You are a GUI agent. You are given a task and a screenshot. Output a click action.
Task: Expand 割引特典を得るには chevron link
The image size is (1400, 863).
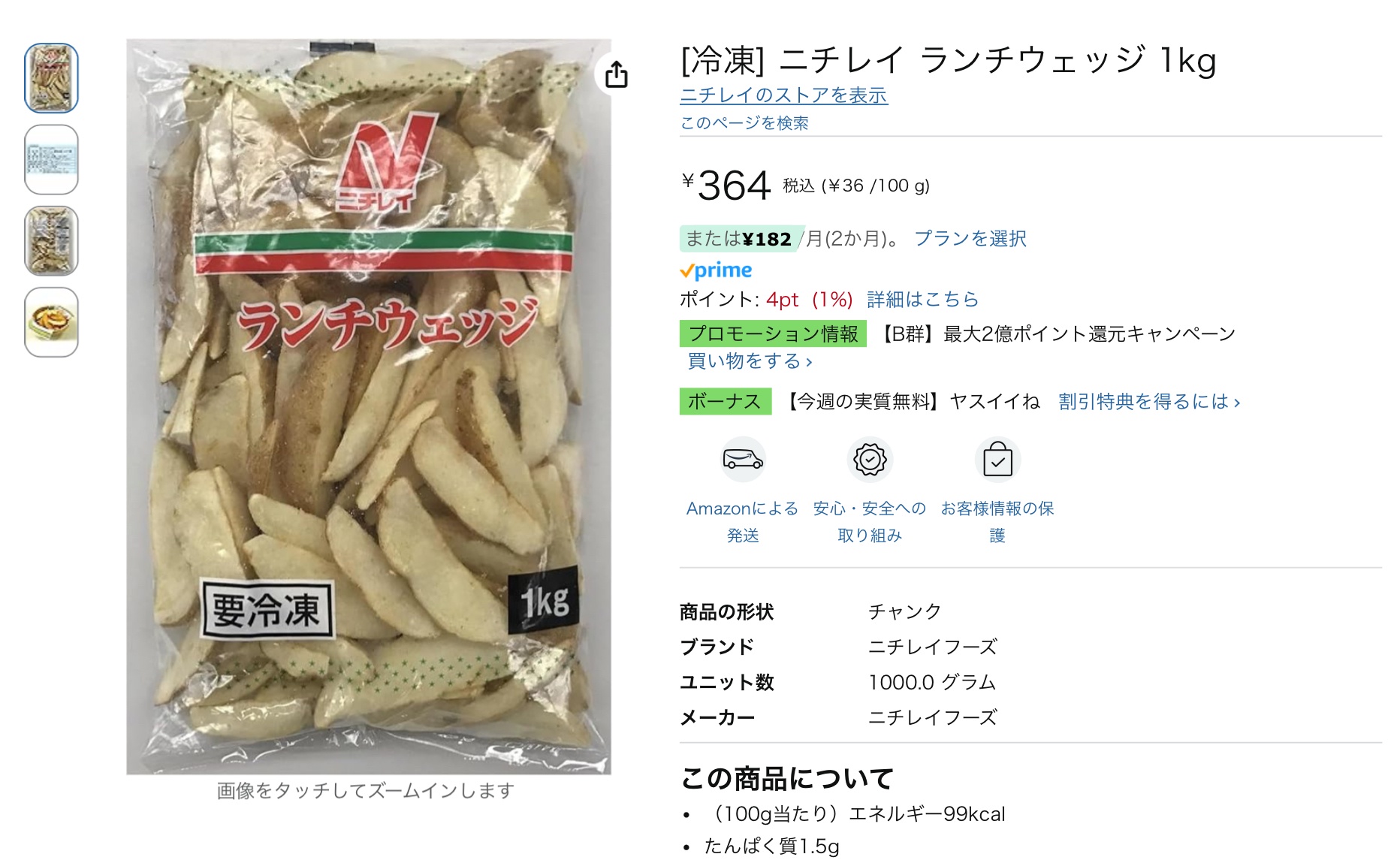click(1149, 402)
